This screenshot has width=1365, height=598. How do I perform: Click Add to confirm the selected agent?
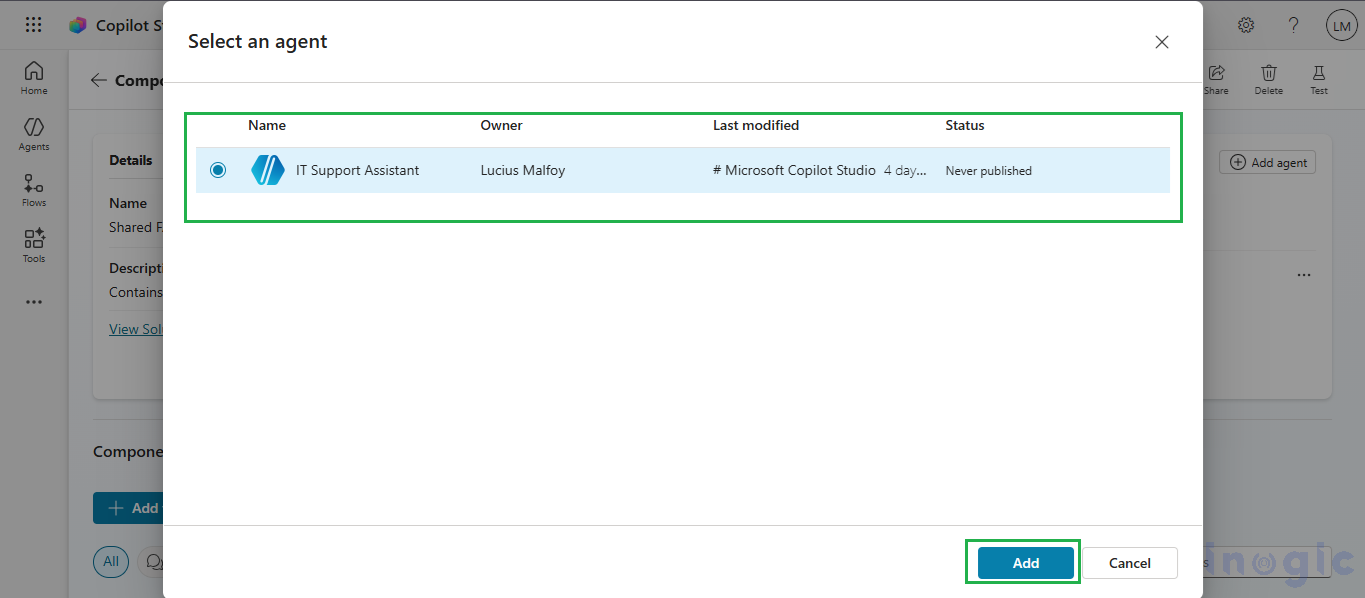[1023, 562]
